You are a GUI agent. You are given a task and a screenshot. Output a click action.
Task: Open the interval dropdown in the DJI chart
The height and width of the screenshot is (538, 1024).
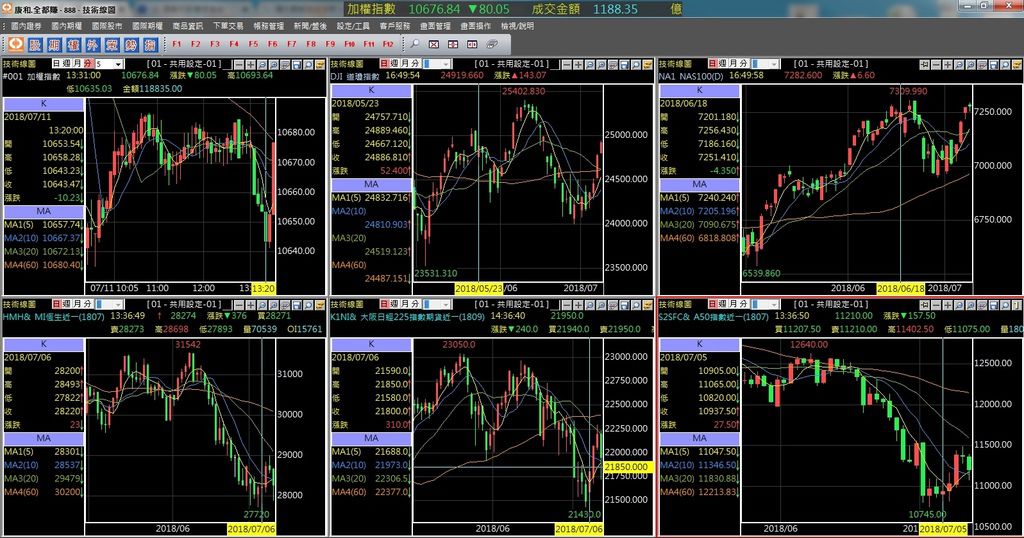[446, 64]
